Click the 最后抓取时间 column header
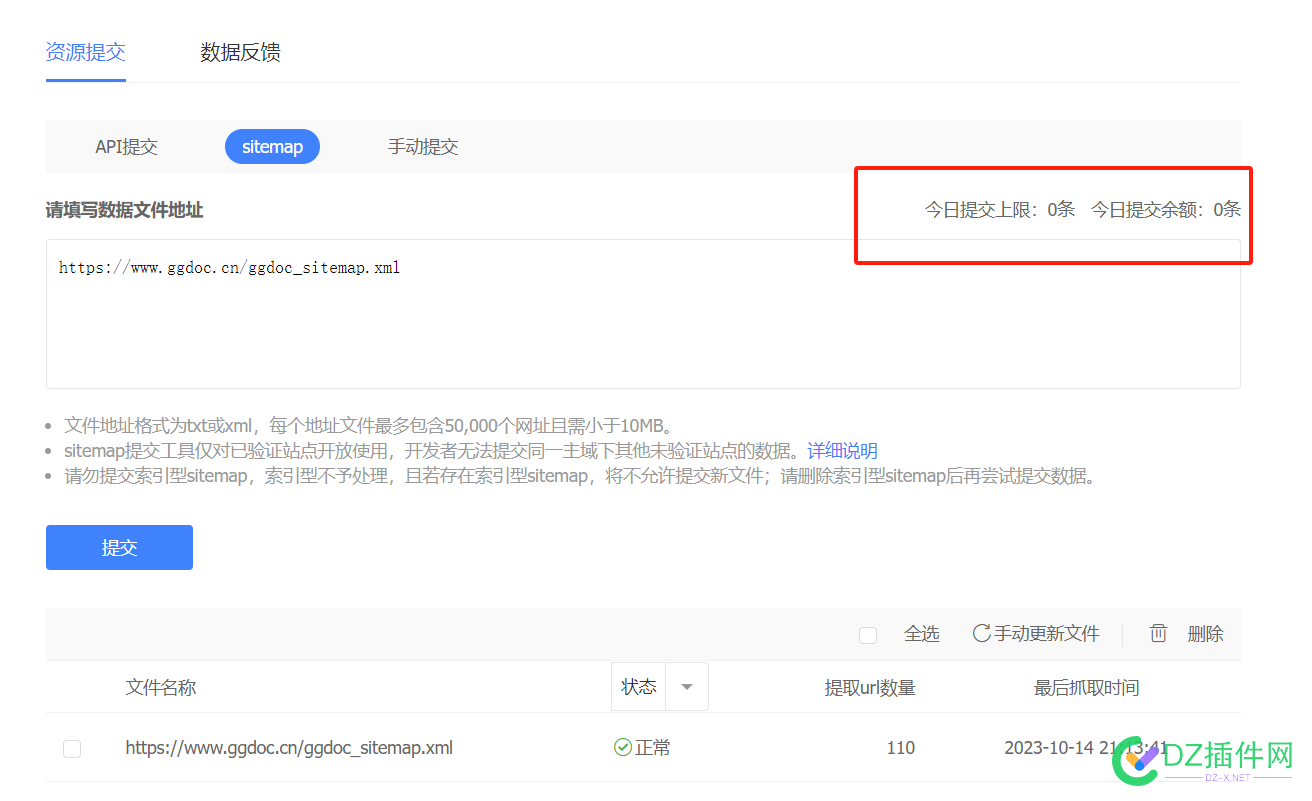The image size is (1312, 801). (x=1086, y=688)
